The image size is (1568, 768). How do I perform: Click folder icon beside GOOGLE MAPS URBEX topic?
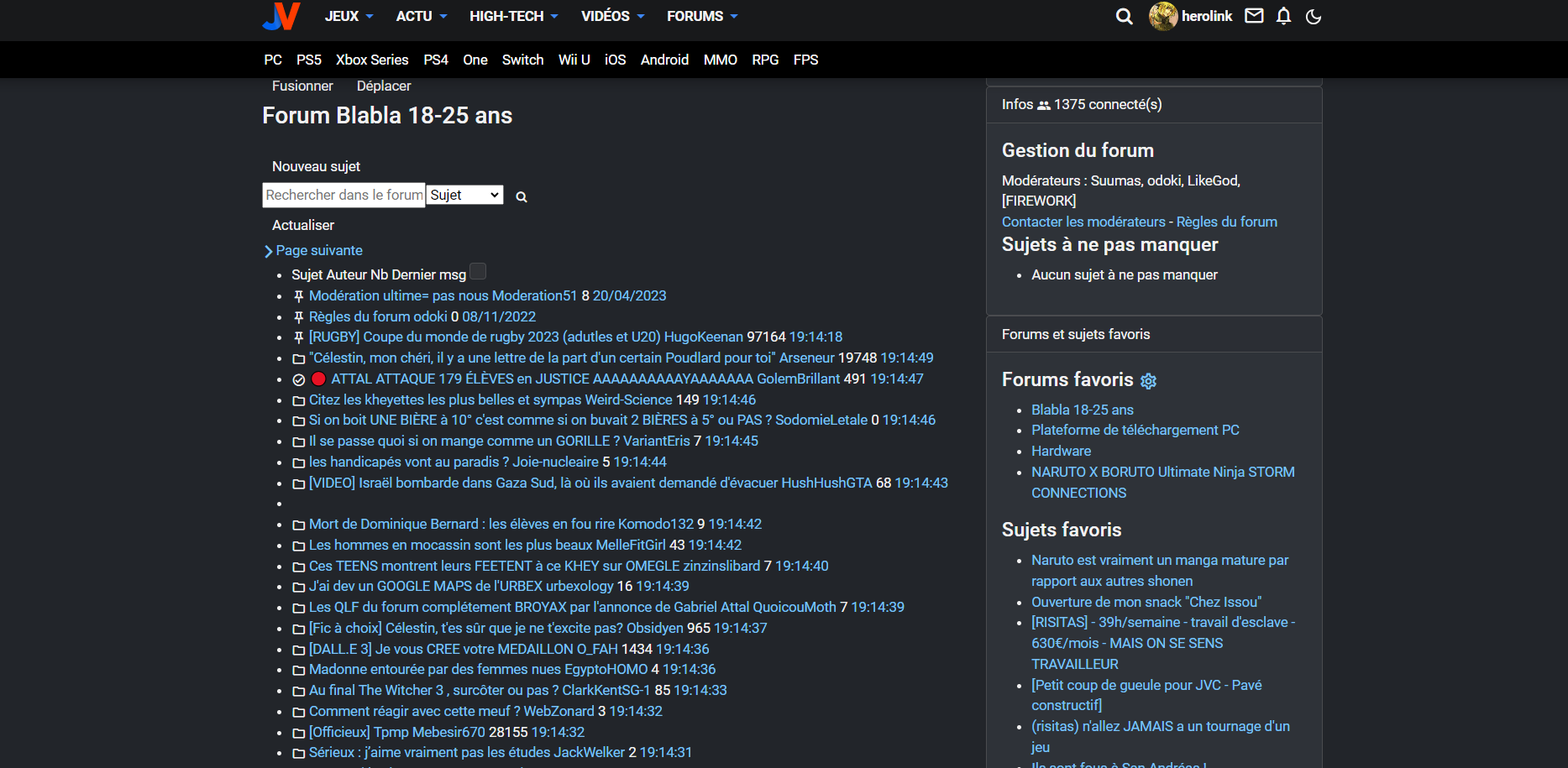(x=298, y=587)
